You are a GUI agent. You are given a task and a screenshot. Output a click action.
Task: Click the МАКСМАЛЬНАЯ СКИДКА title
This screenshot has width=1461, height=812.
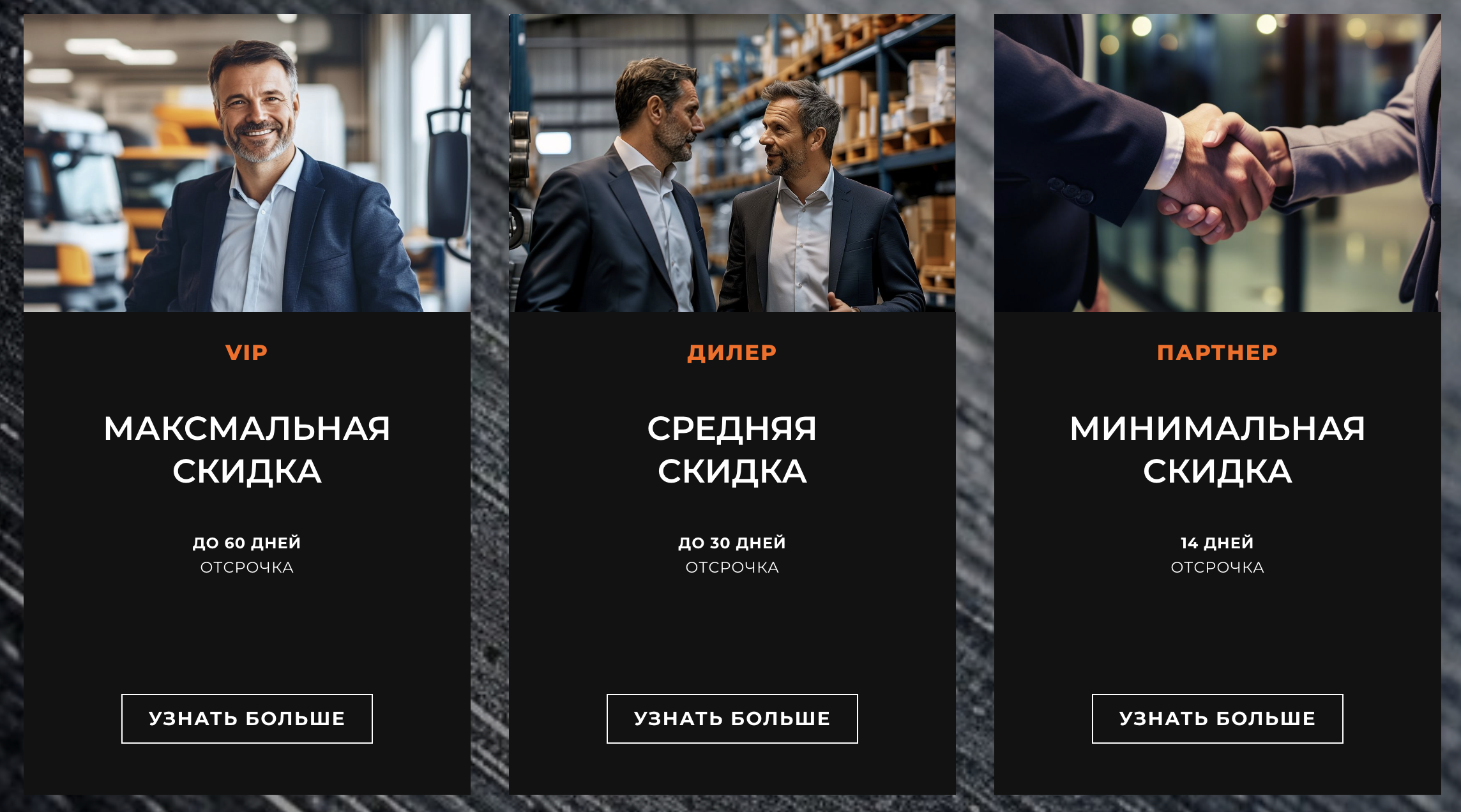click(x=246, y=449)
